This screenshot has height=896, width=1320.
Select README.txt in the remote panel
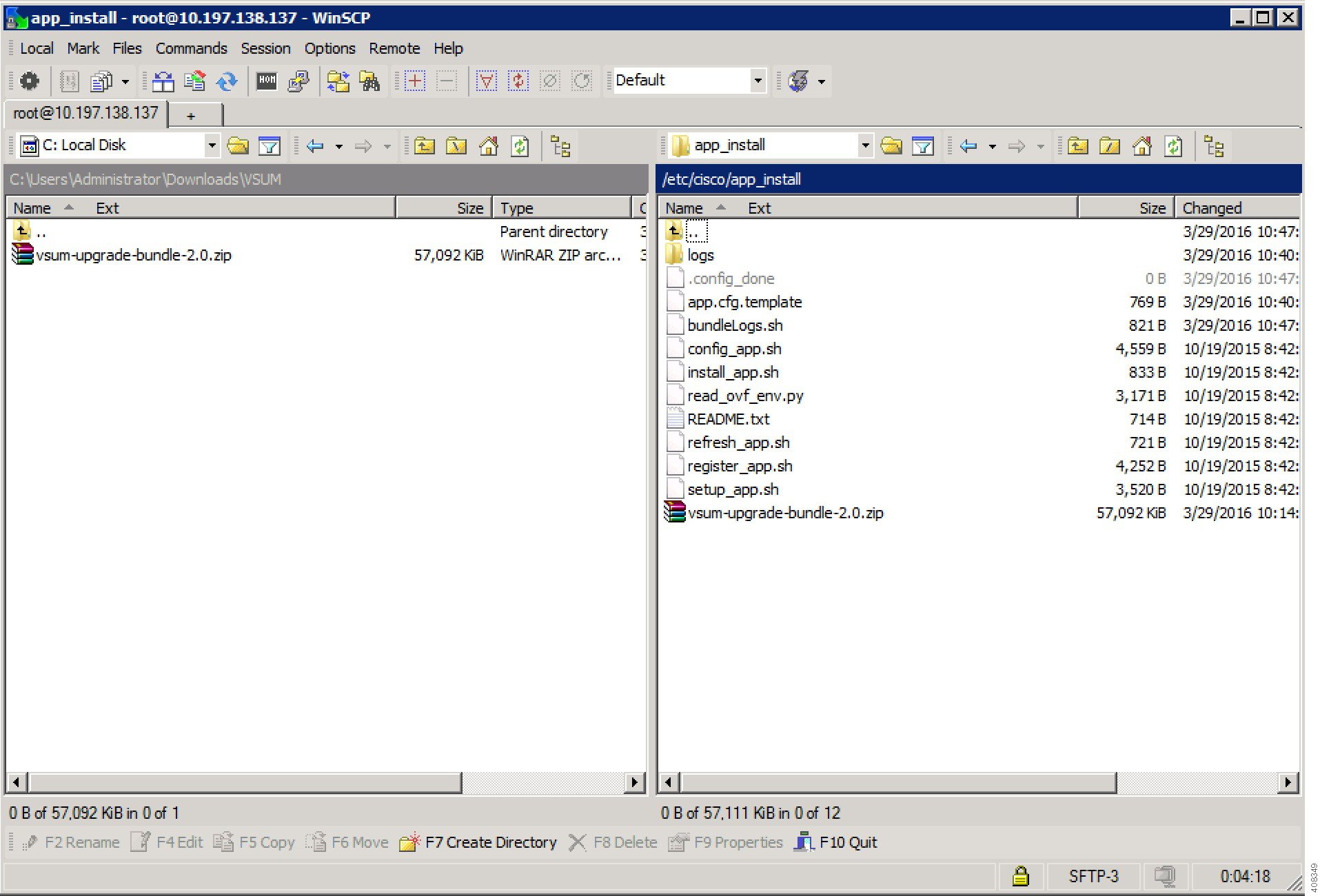[x=729, y=418]
